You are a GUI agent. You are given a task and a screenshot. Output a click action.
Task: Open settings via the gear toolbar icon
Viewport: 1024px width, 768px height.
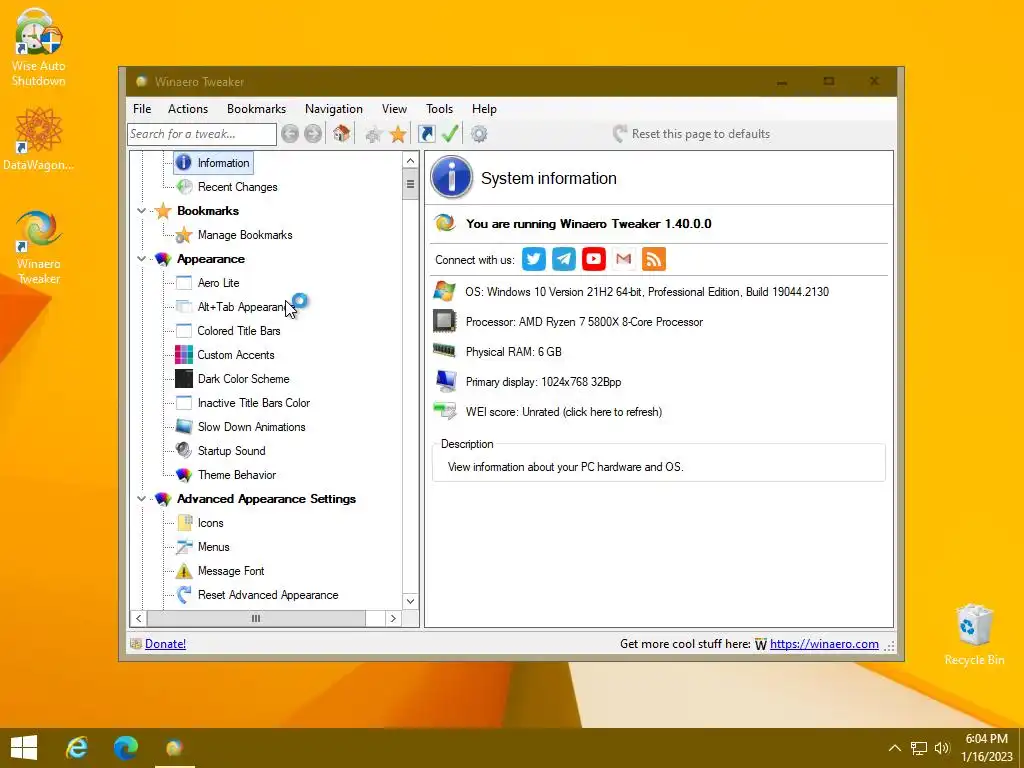point(479,135)
